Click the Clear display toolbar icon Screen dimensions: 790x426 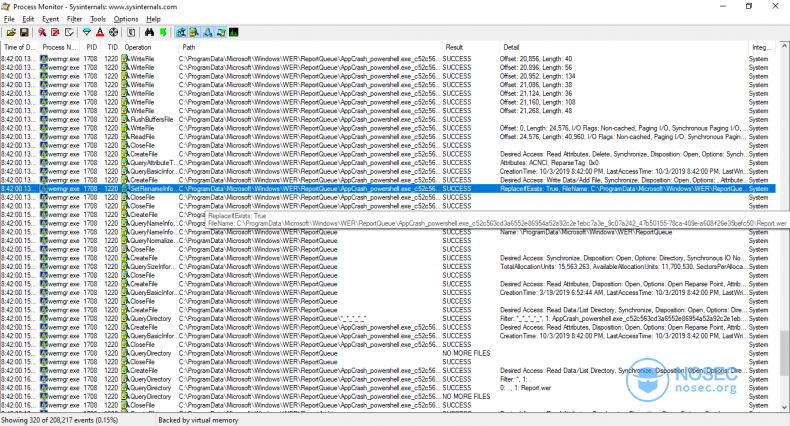click(69, 32)
